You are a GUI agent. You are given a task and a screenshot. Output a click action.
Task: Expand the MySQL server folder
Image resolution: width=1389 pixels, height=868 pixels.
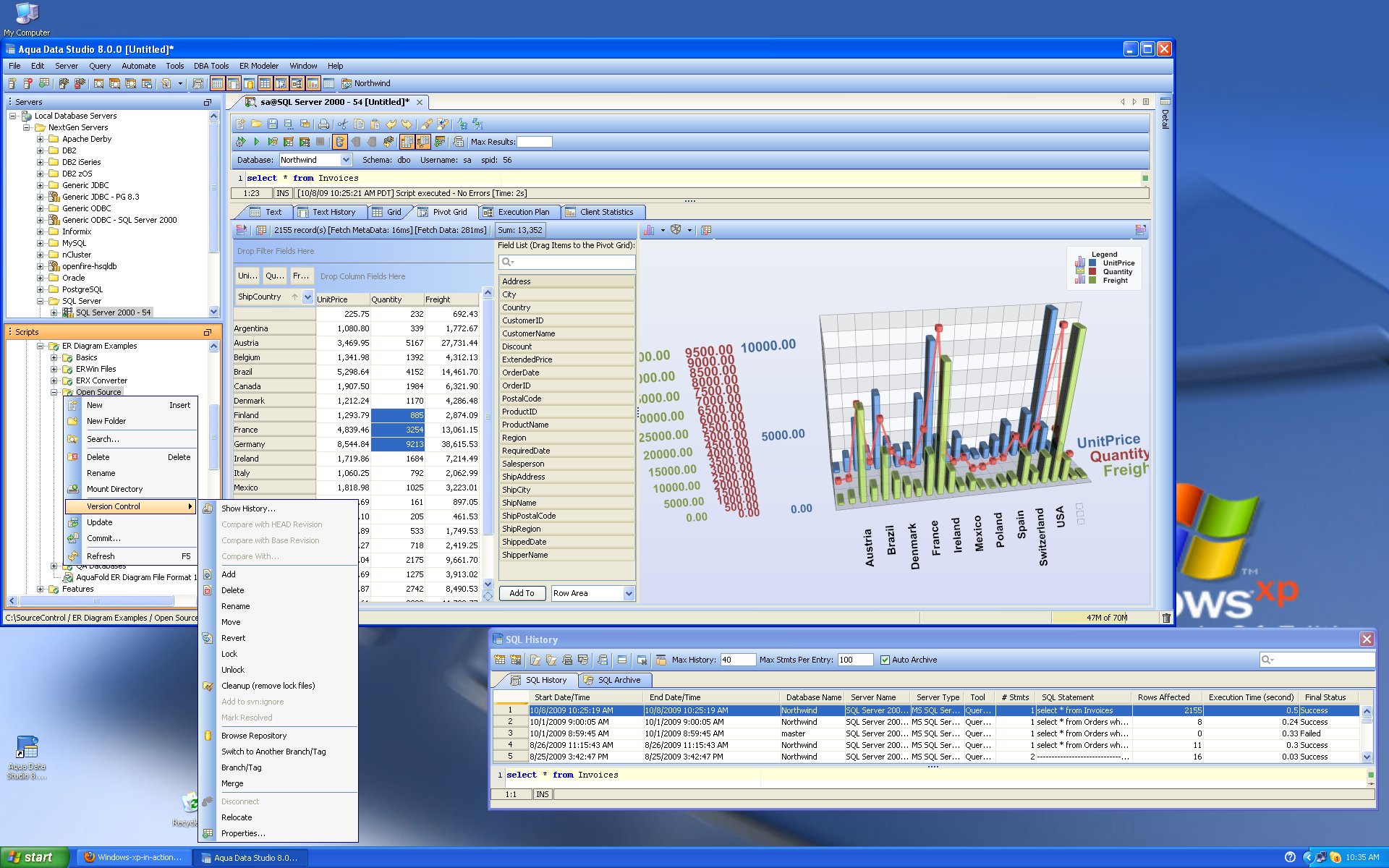pos(41,243)
